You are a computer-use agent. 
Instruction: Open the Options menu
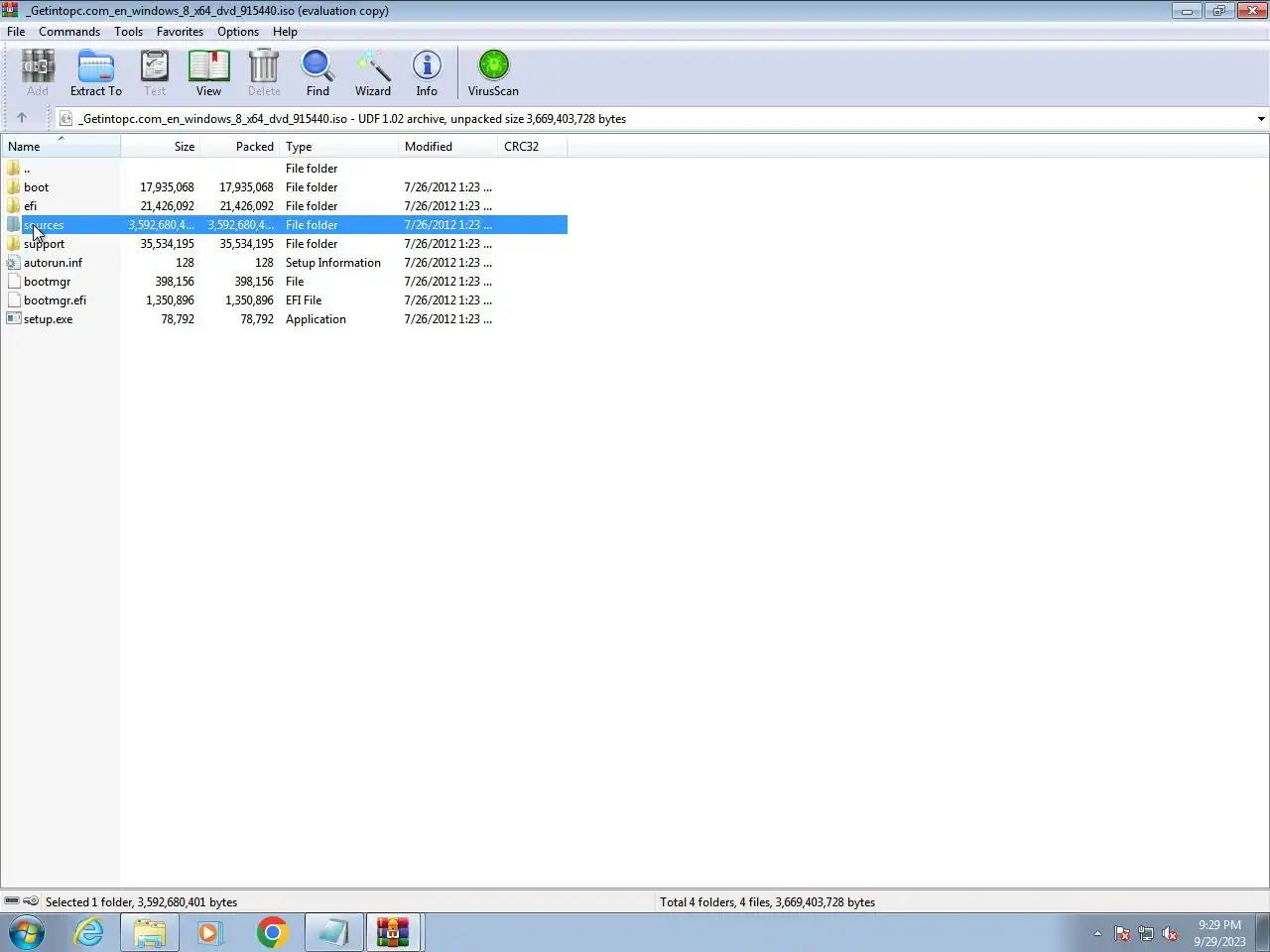pos(238,32)
